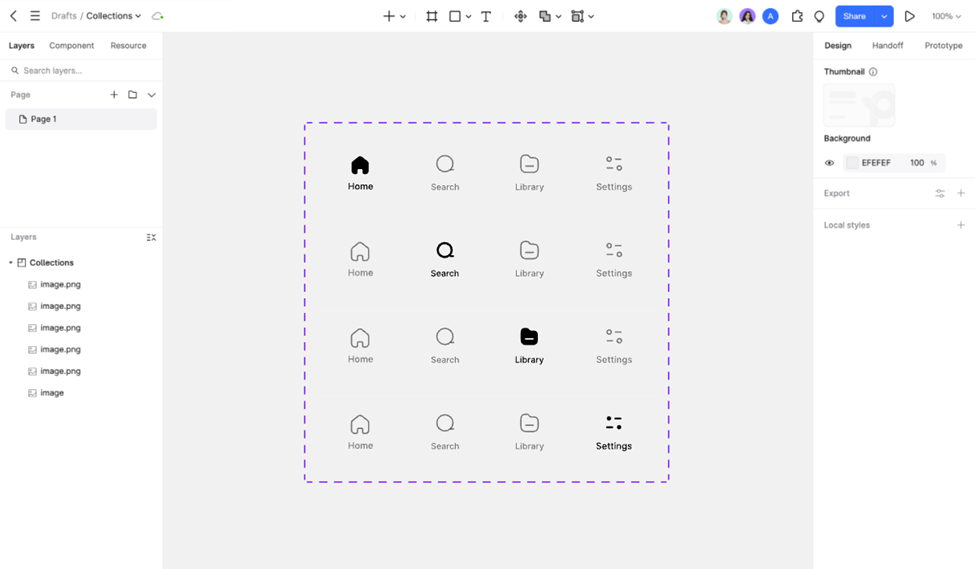Edit the EFEFEF hex color value
975x569 pixels.
click(876, 163)
